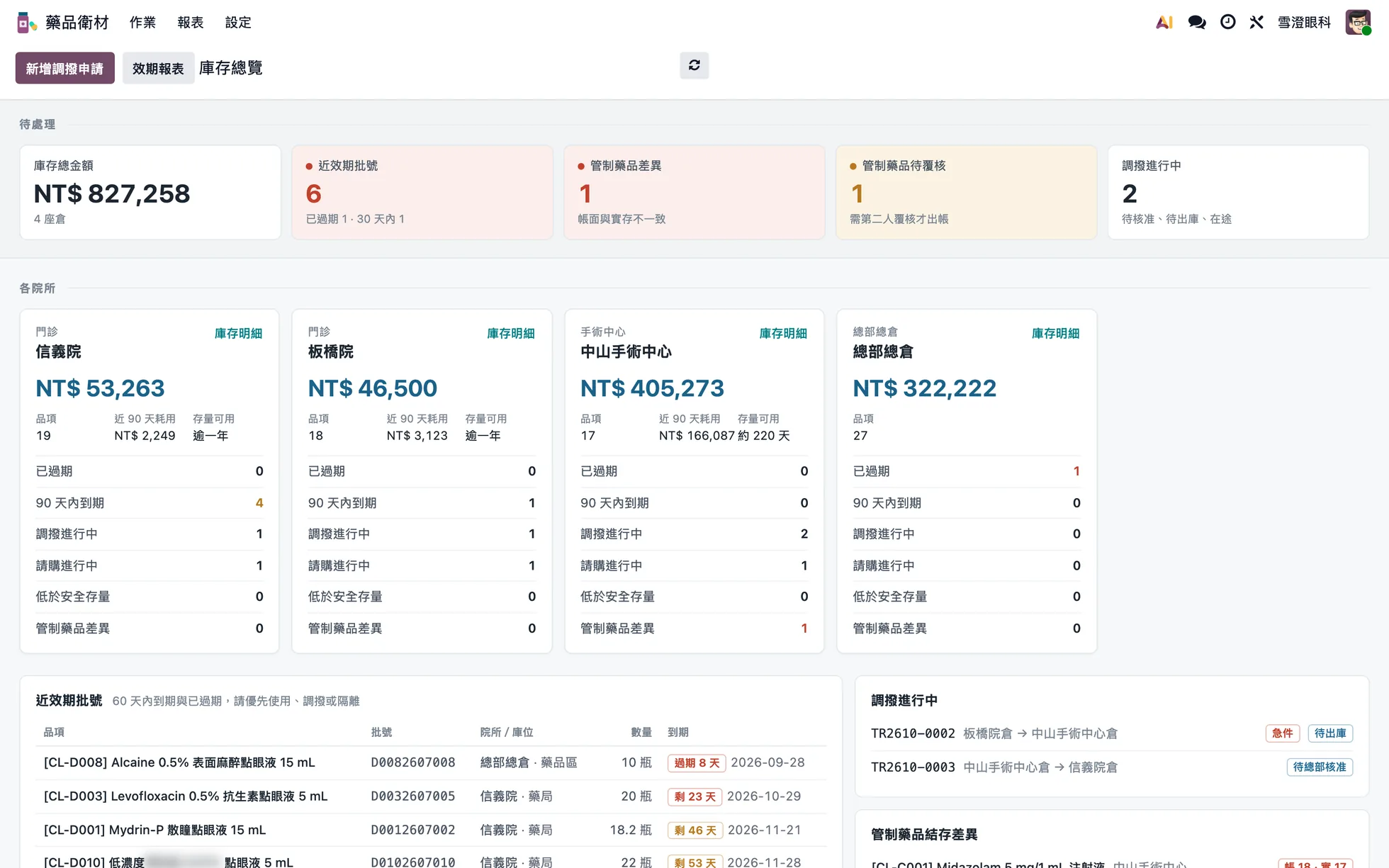
Task: Click the 待總部核准 status tag
Action: pos(1320,767)
